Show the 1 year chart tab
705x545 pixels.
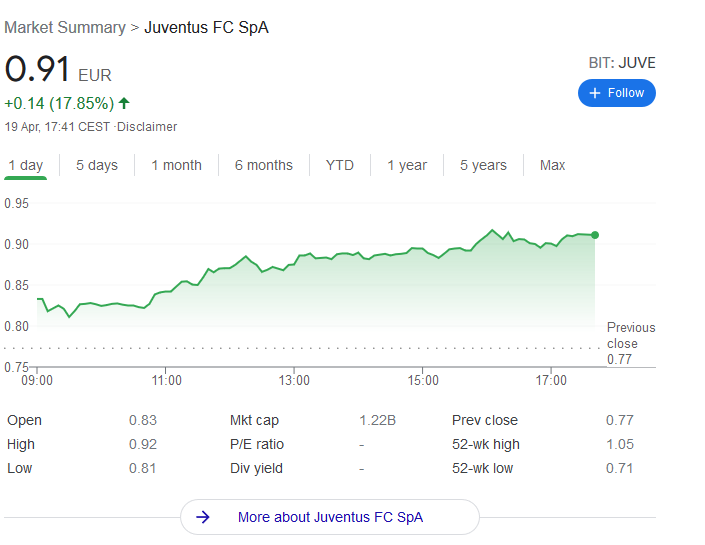(x=407, y=165)
